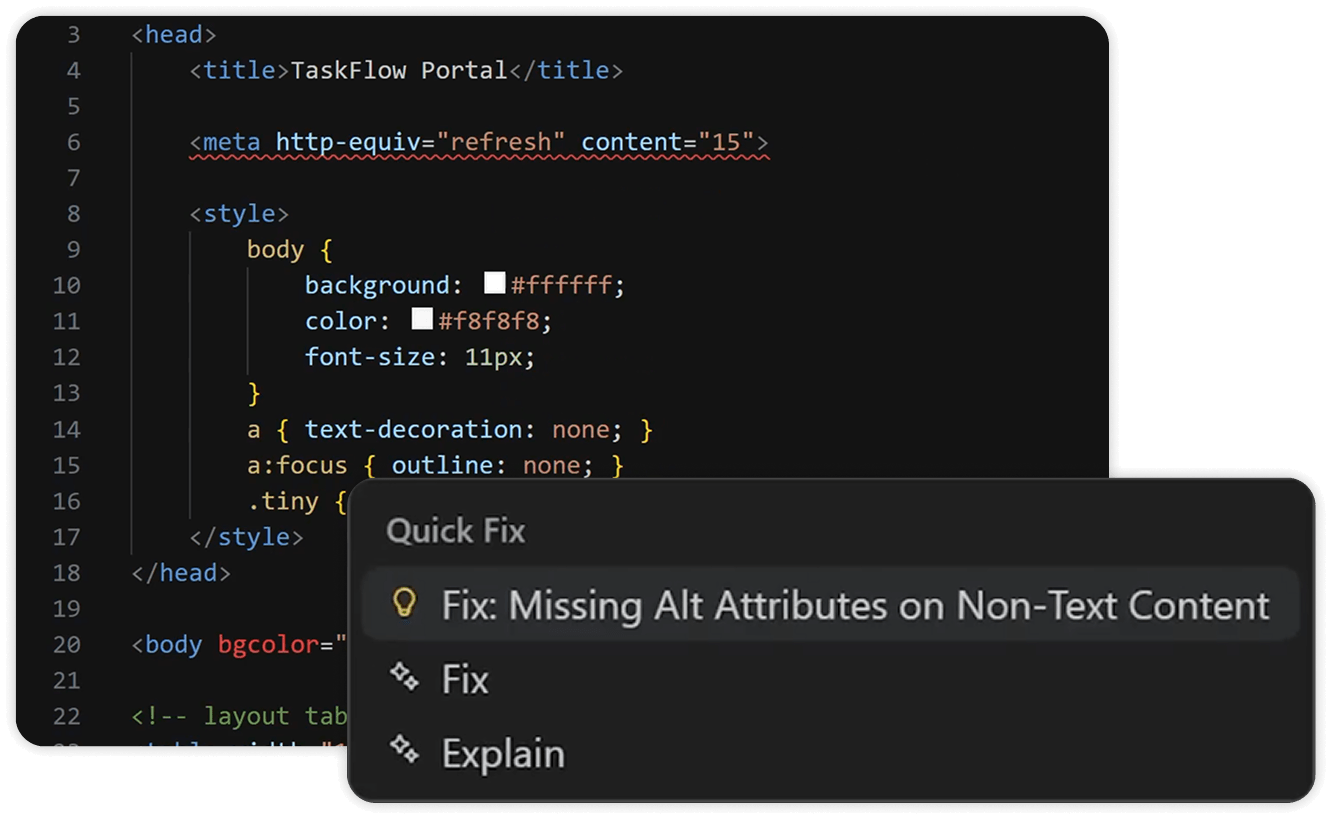Choose the plain Fix menu entry
Screen dimensions: 1332x819
pos(465,680)
